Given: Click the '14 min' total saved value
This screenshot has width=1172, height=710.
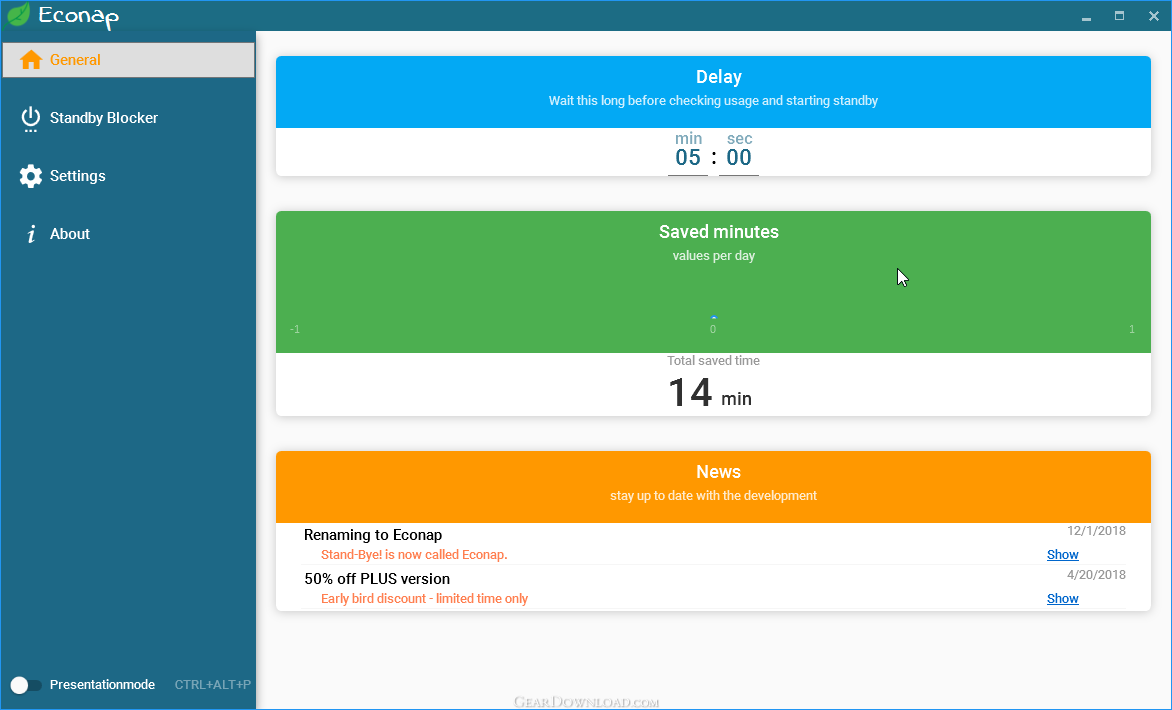Looking at the screenshot, I should pos(710,393).
